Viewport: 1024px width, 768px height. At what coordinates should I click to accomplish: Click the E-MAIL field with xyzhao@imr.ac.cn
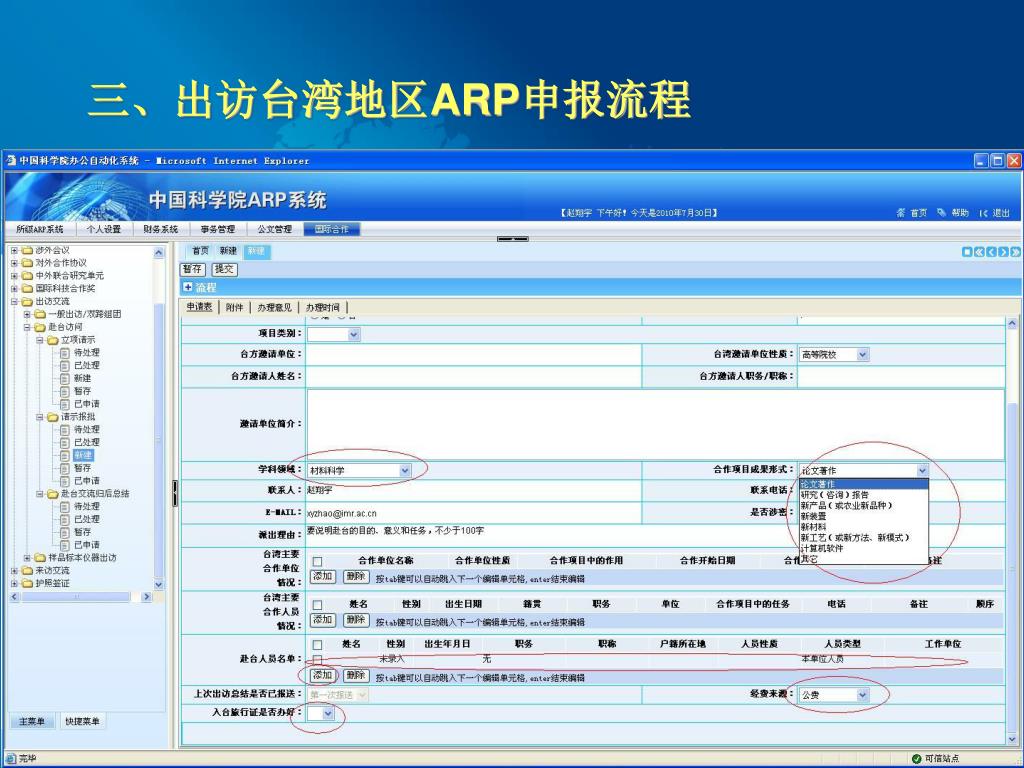473,513
